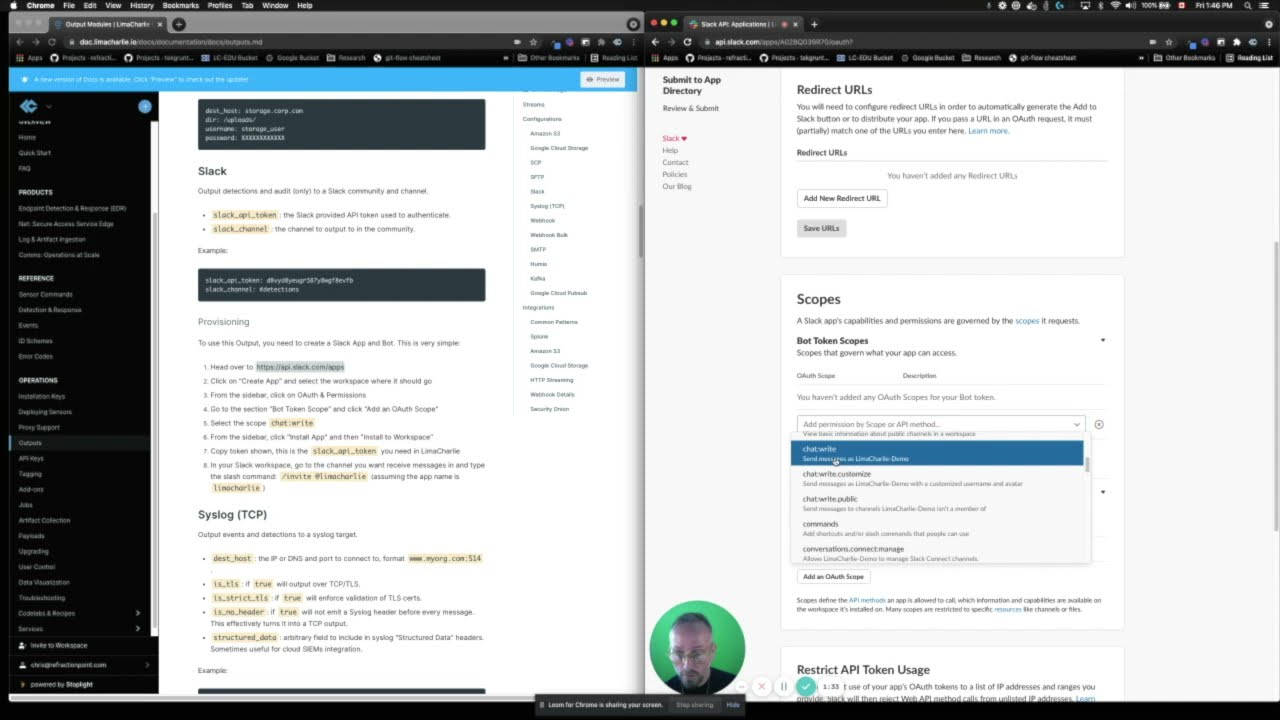Click the blue plus icon in LimaCharlie sidebar
Screen dimensions: 1280x720
point(145,106)
